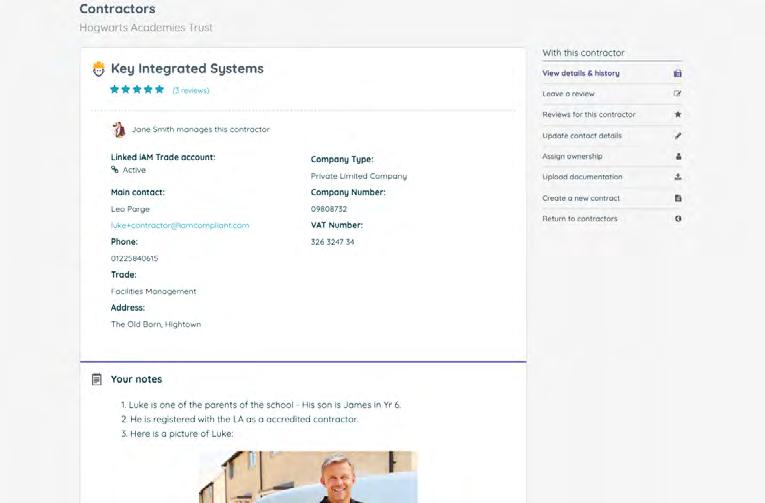Click the contractor email address link
This screenshot has height=503, width=765.
point(180,225)
